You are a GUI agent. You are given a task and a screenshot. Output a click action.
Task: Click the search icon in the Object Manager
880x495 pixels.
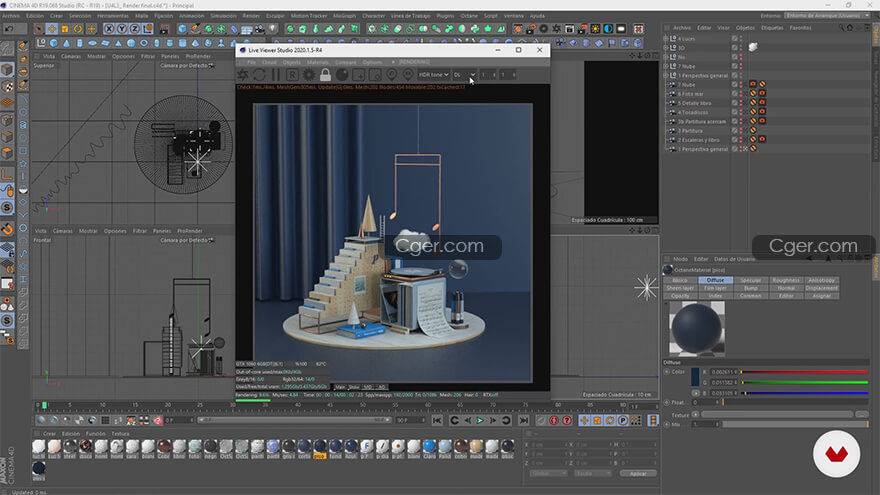click(x=841, y=28)
